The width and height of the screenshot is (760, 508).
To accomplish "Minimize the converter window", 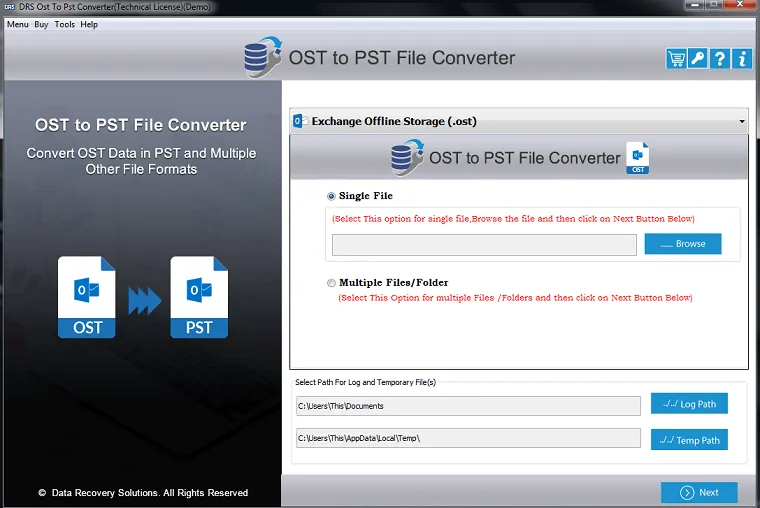I will pos(694,5).
